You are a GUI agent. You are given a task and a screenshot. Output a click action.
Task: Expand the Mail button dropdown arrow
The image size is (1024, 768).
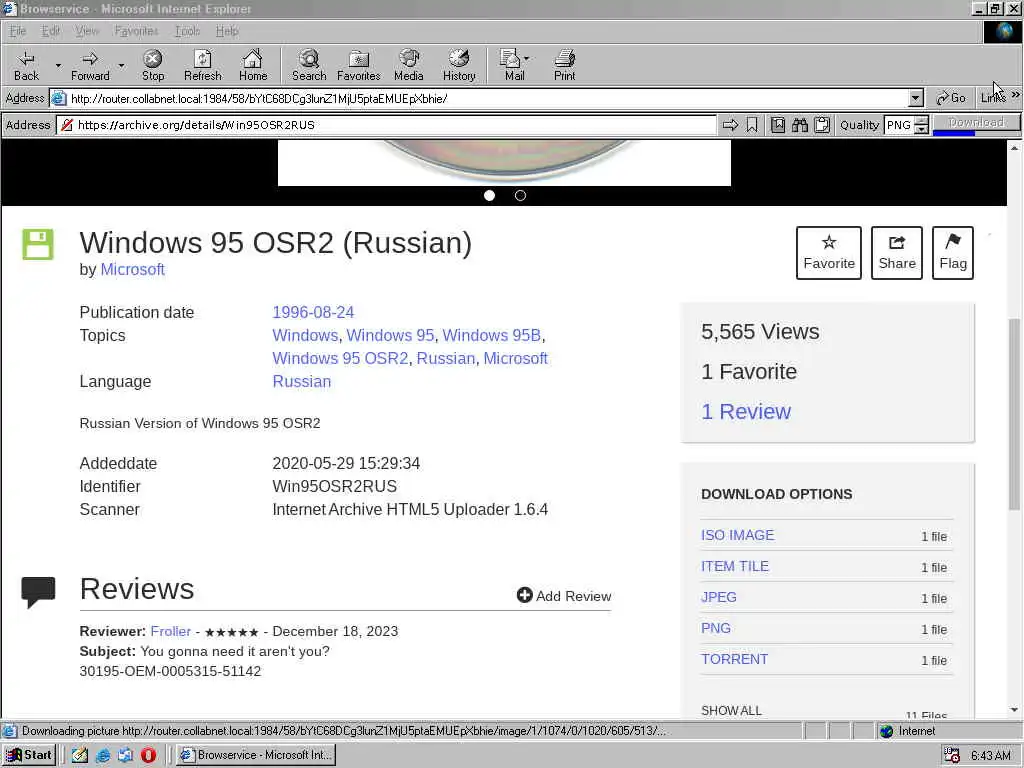(x=526, y=58)
